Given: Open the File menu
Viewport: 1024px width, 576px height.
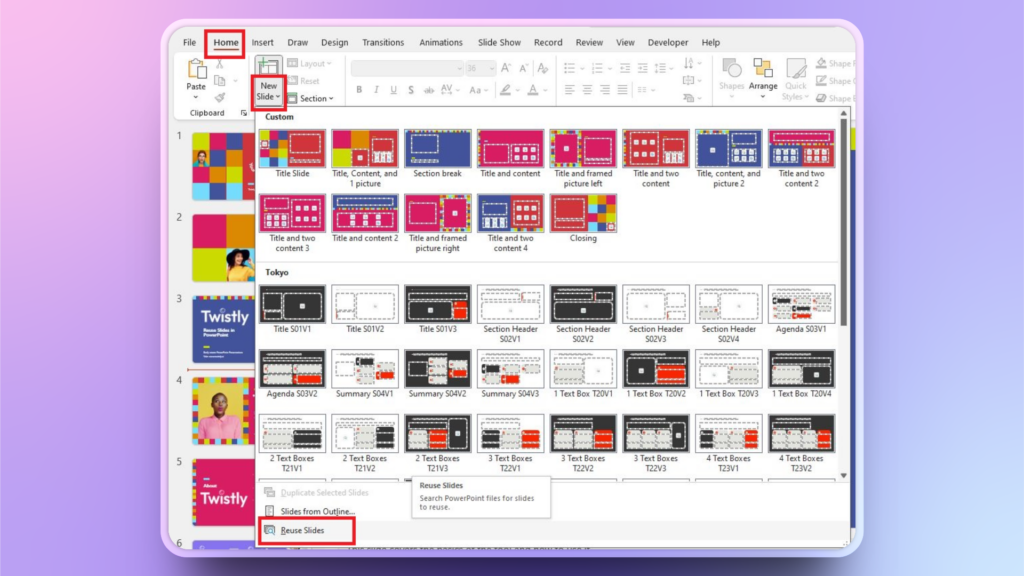Looking at the screenshot, I should (x=189, y=43).
